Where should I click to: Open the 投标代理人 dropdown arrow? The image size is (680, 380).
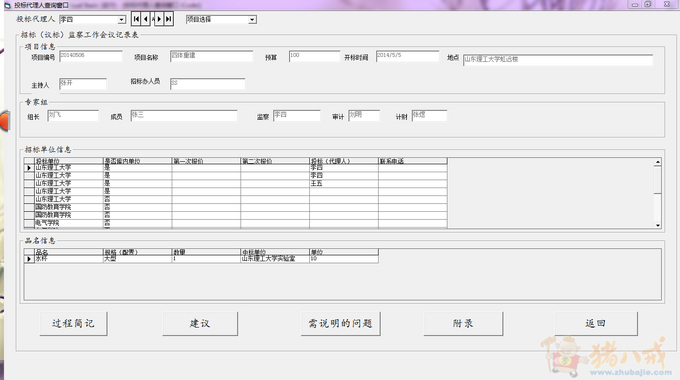point(122,20)
